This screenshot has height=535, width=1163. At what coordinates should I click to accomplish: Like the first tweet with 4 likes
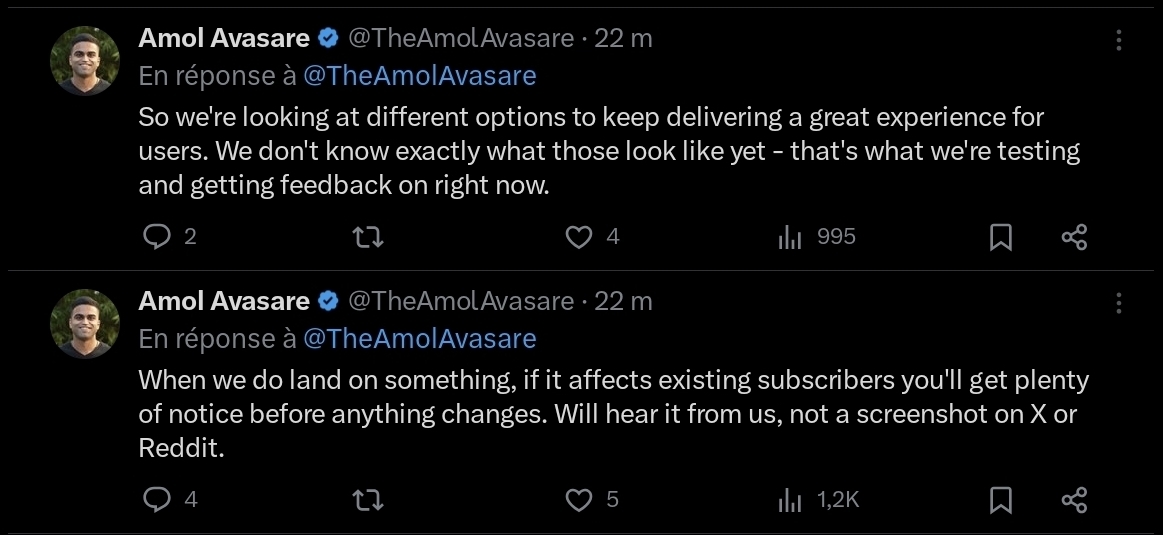(x=580, y=237)
